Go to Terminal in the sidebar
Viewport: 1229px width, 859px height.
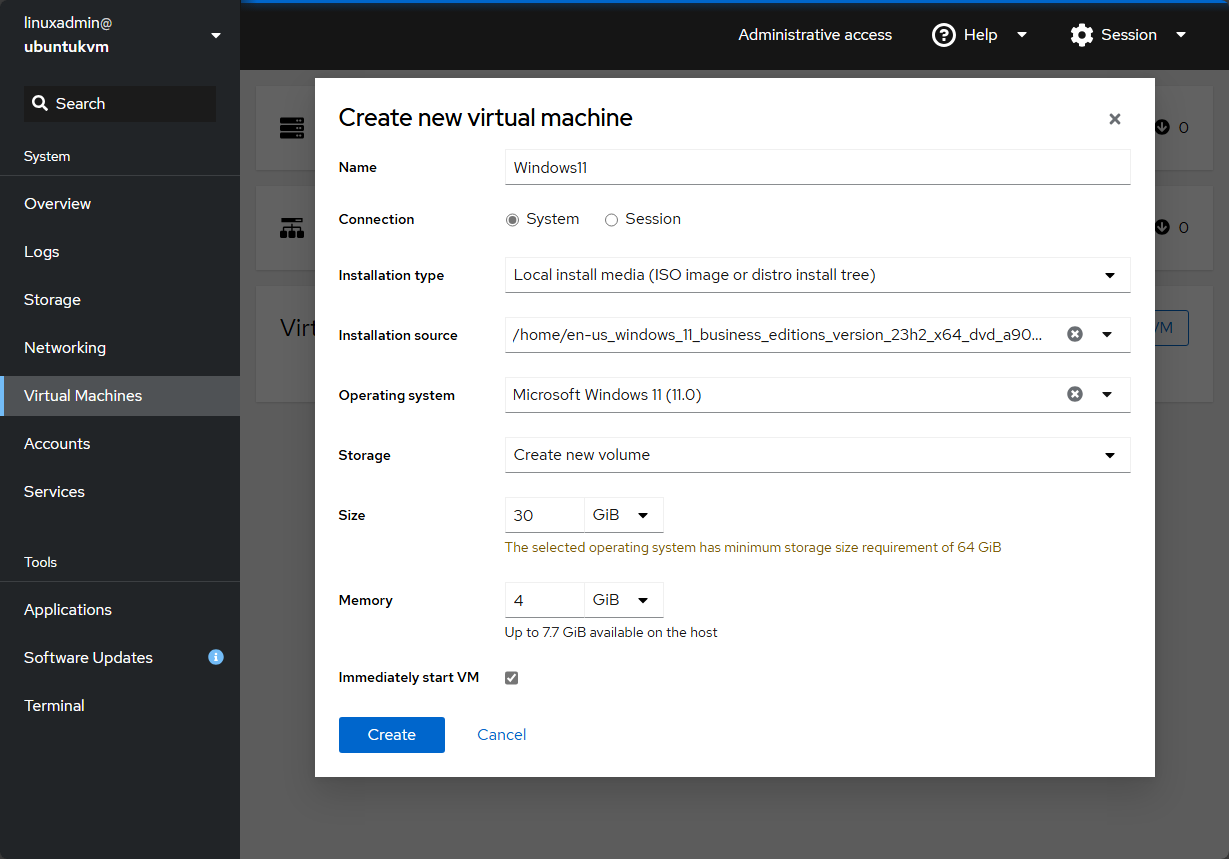(54, 706)
